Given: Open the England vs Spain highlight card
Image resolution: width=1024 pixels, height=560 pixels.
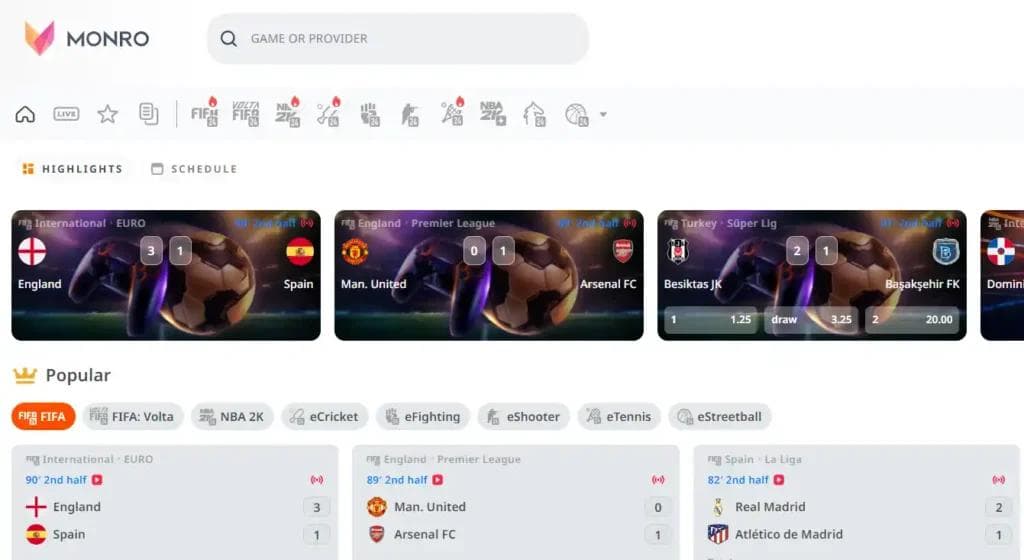Looking at the screenshot, I should tap(166, 275).
